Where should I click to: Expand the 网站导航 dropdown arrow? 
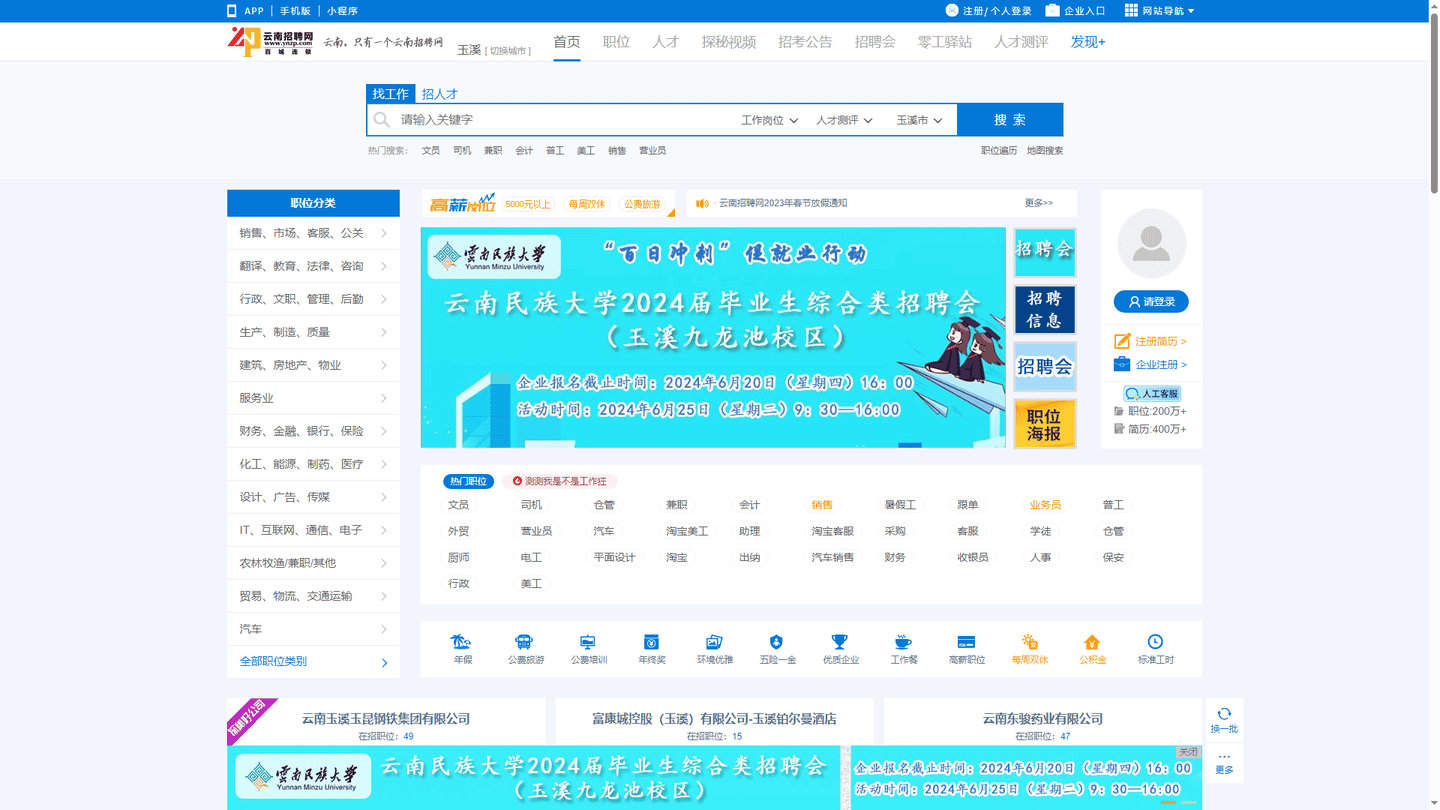(1191, 11)
